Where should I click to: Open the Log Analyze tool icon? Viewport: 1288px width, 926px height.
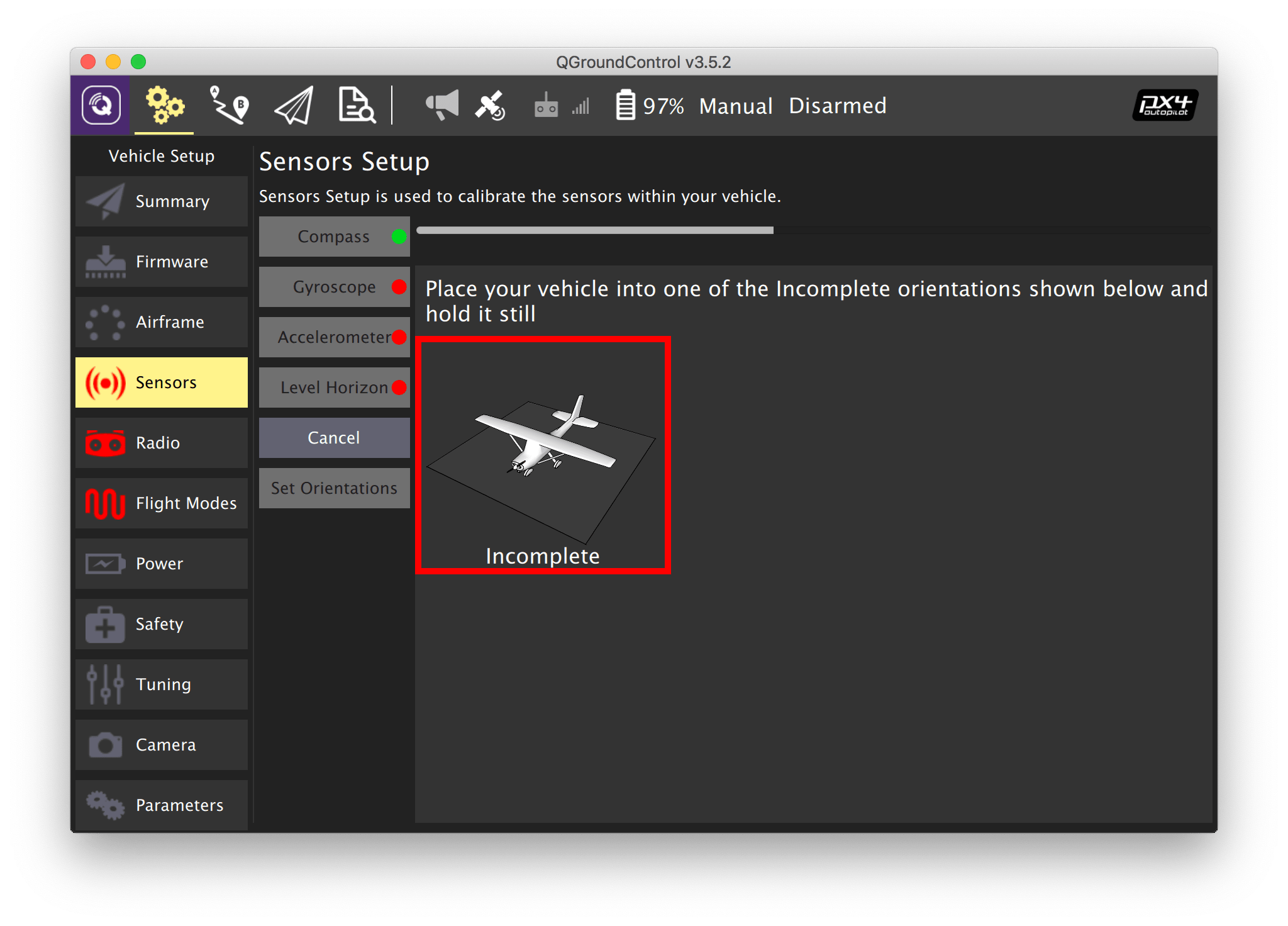(x=356, y=106)
